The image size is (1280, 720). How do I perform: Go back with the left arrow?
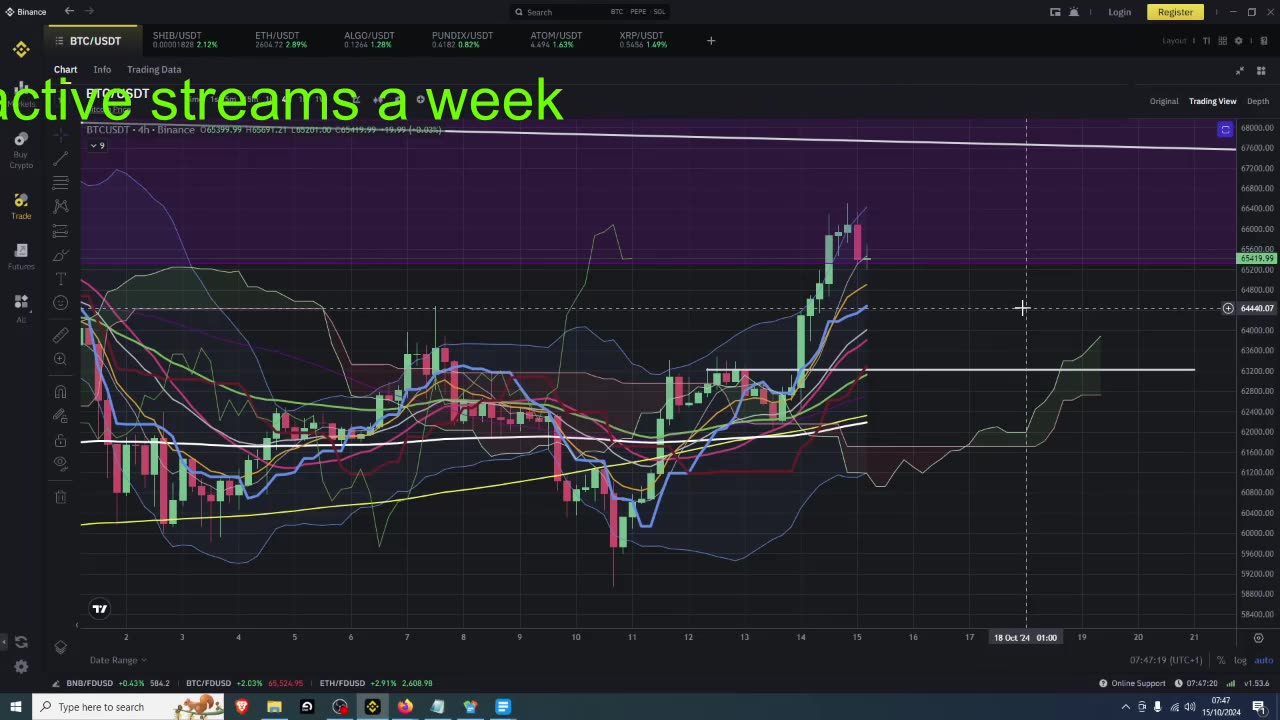[69, 12]
